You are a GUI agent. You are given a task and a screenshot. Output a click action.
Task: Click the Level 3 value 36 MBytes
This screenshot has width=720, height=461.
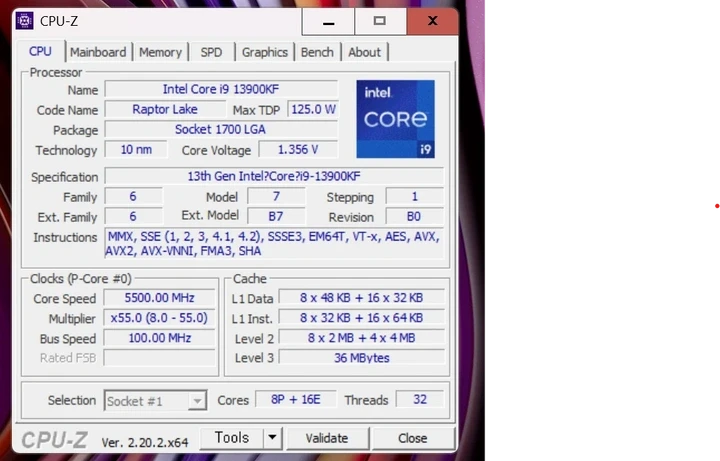coord(361,358)
